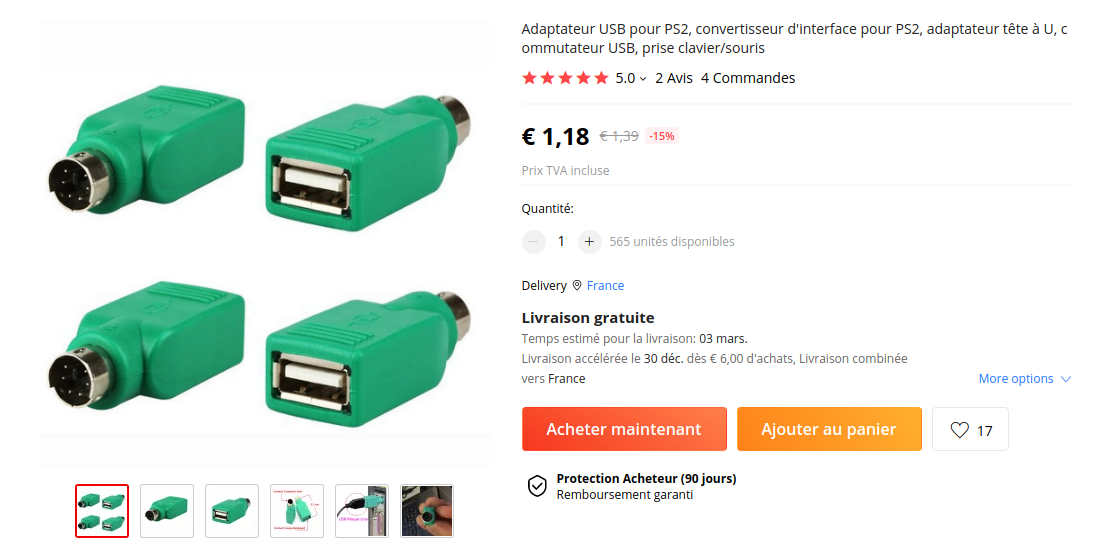Screen dimensions: 1099x557
Task: Click the Buyer Protection shield icon
Action: tap(537, 486)
